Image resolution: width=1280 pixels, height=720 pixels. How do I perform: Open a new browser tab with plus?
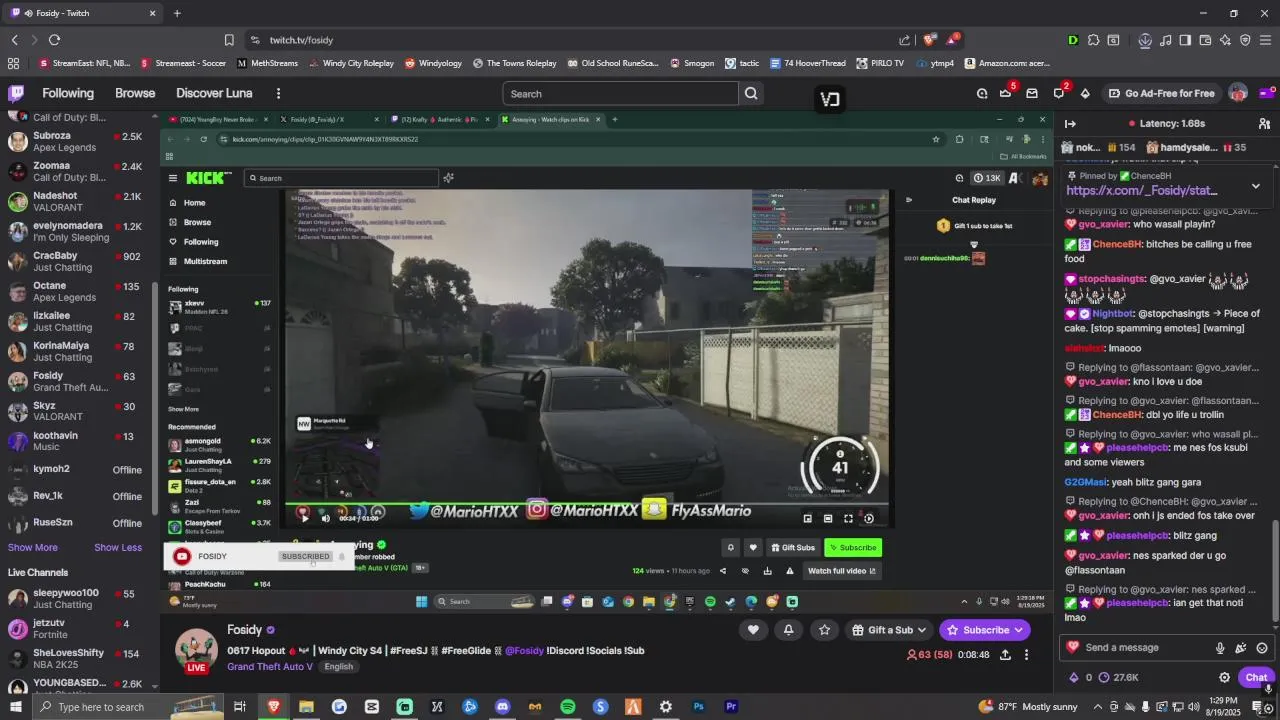pos(177,13)
